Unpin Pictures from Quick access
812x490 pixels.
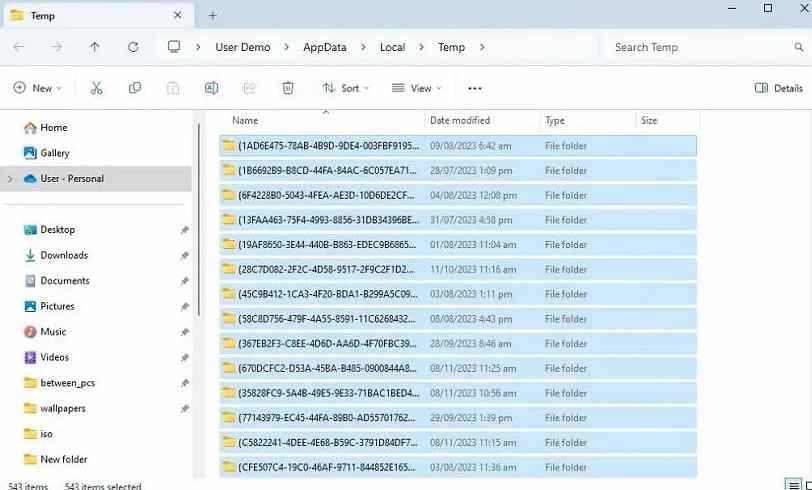click(x=184, y=306)
